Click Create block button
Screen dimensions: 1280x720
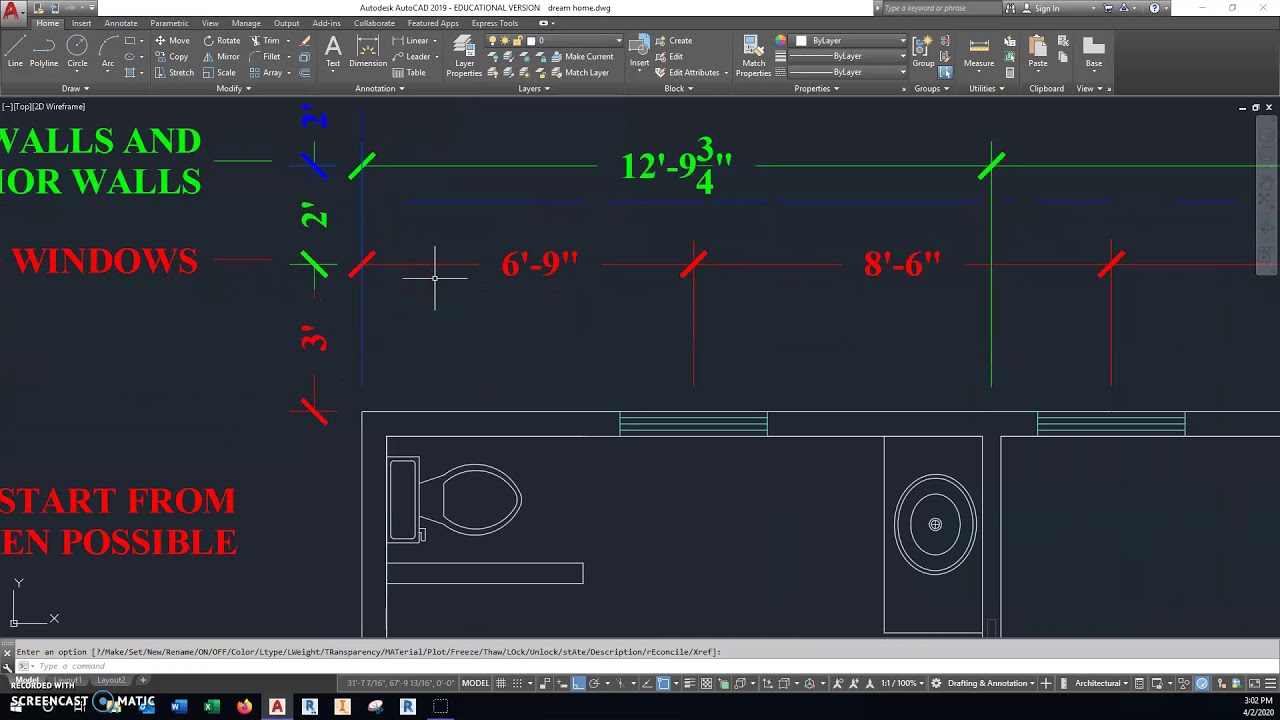(x=674, y=41)
